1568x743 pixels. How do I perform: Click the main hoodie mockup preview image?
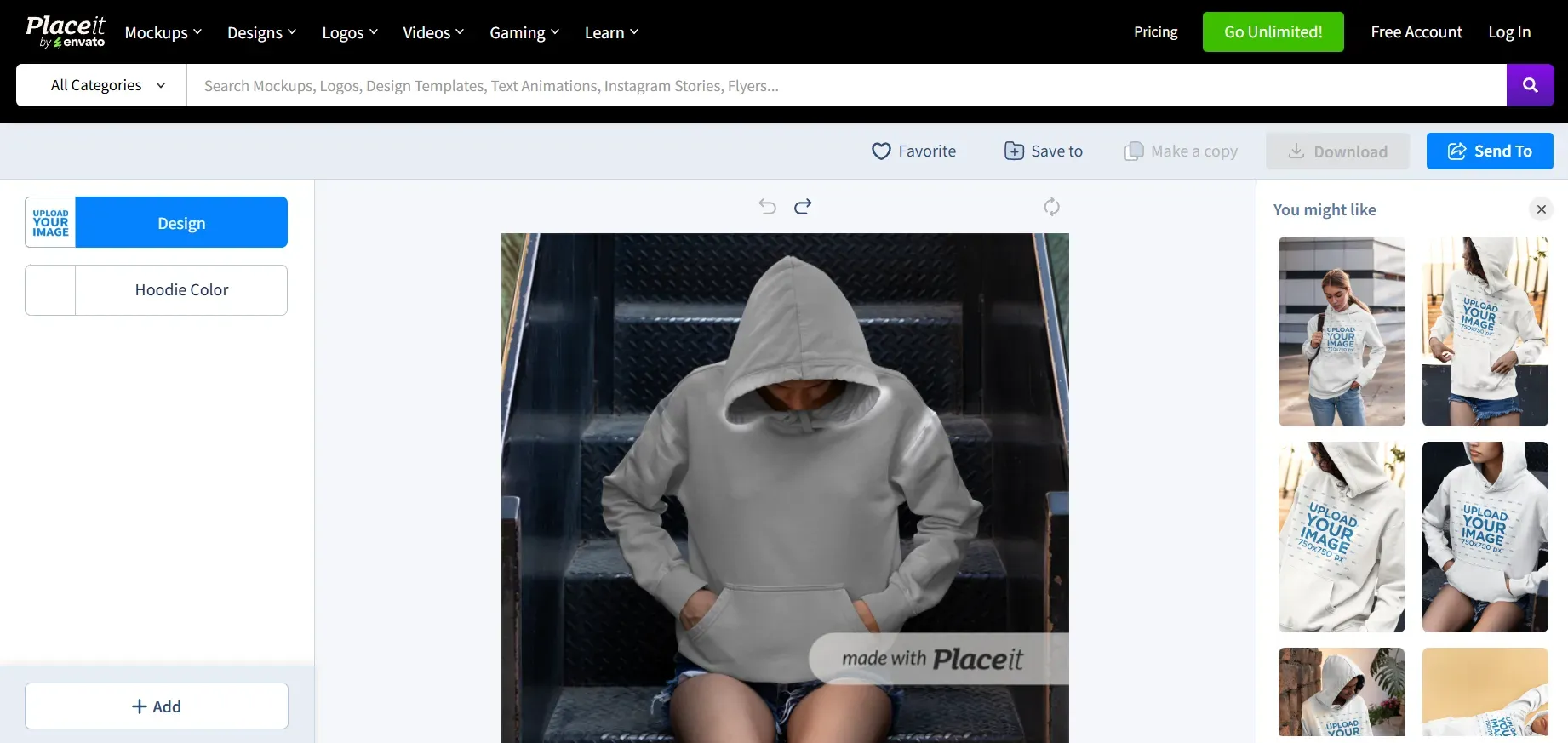click(x=785, y=488)
